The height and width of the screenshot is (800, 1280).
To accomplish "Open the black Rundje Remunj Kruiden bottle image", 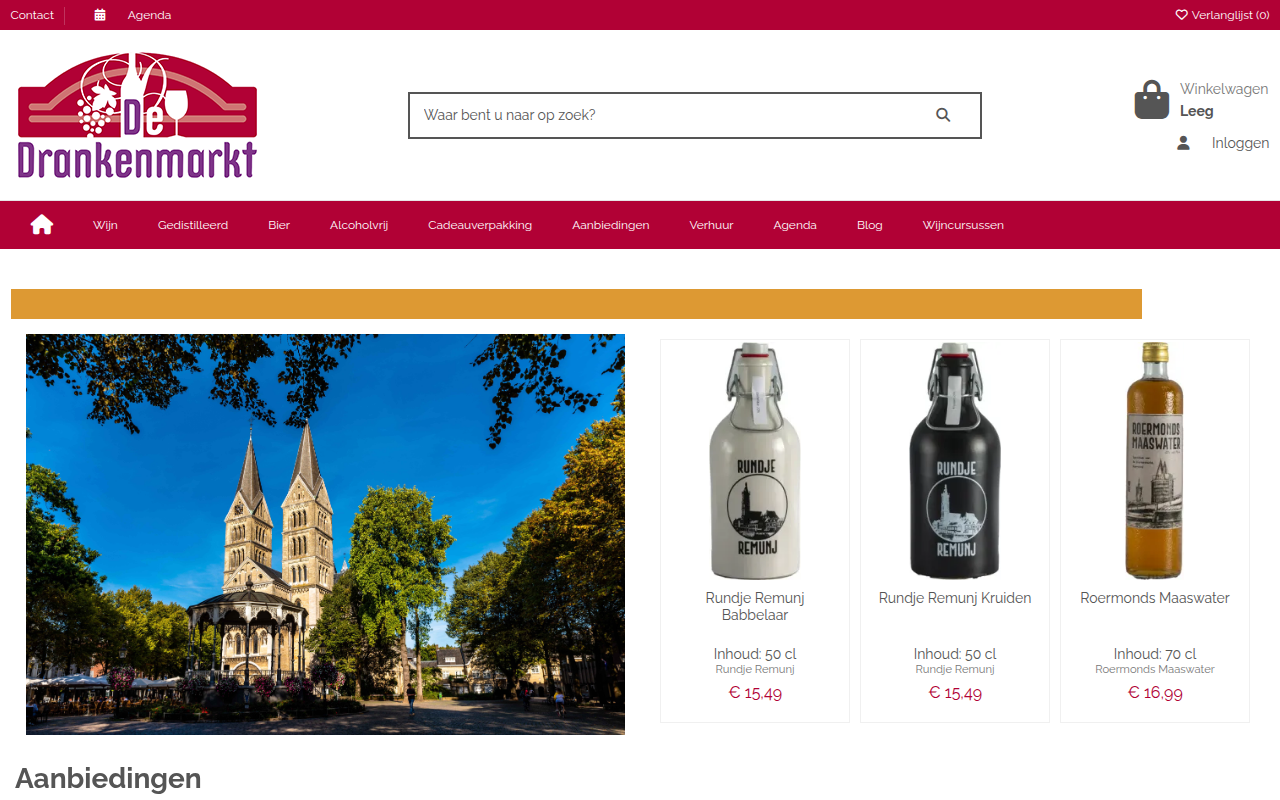I will point(955,462).
